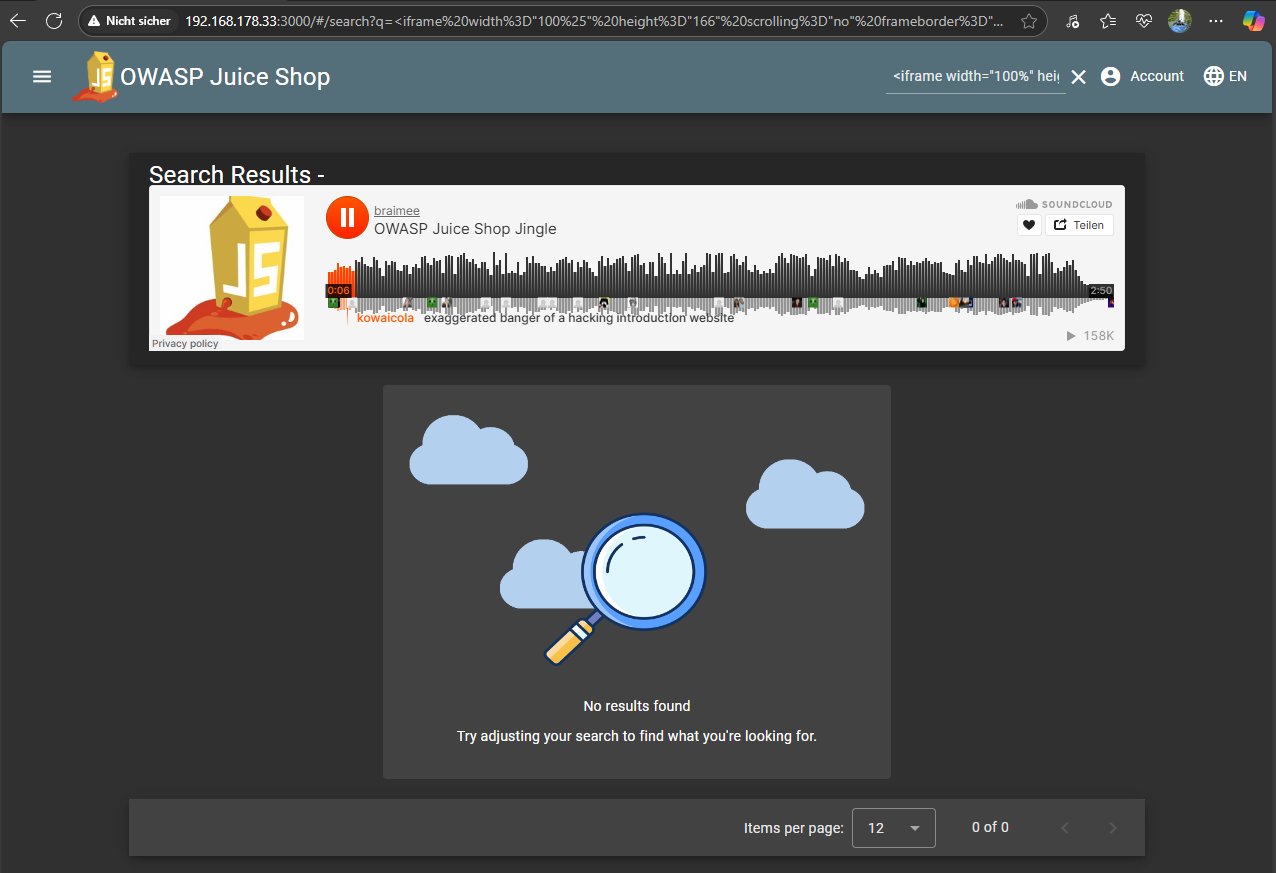
Task: Open the braimee artist link
Action: 396,211
